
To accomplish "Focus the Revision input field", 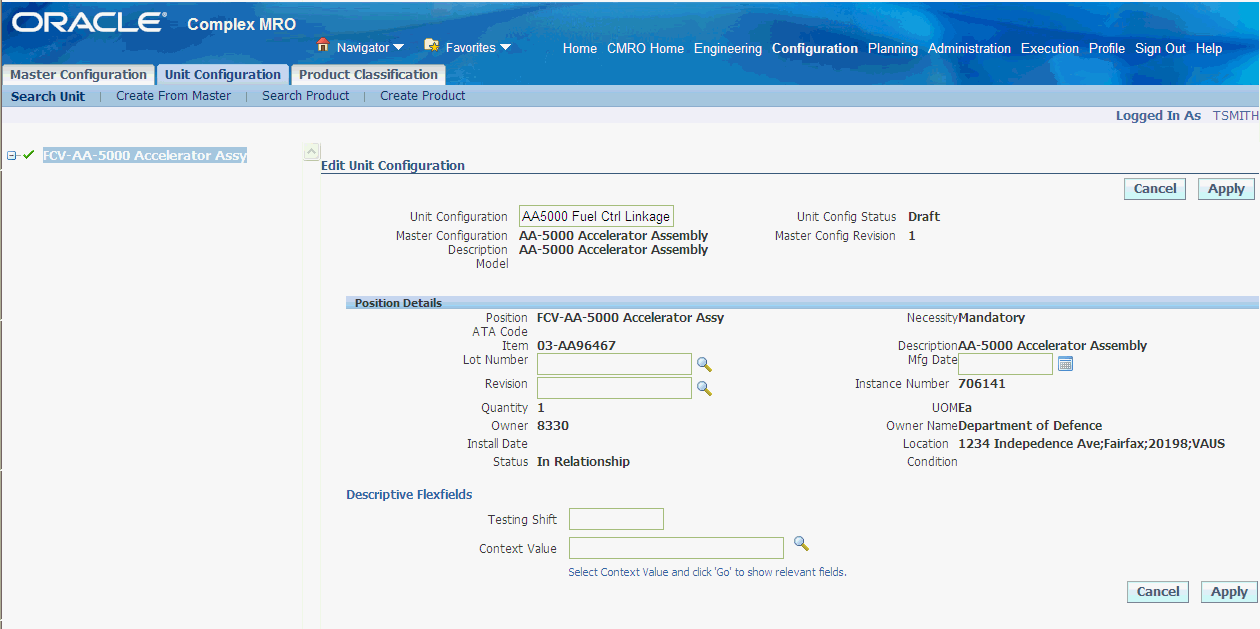I will click(614, 388).
